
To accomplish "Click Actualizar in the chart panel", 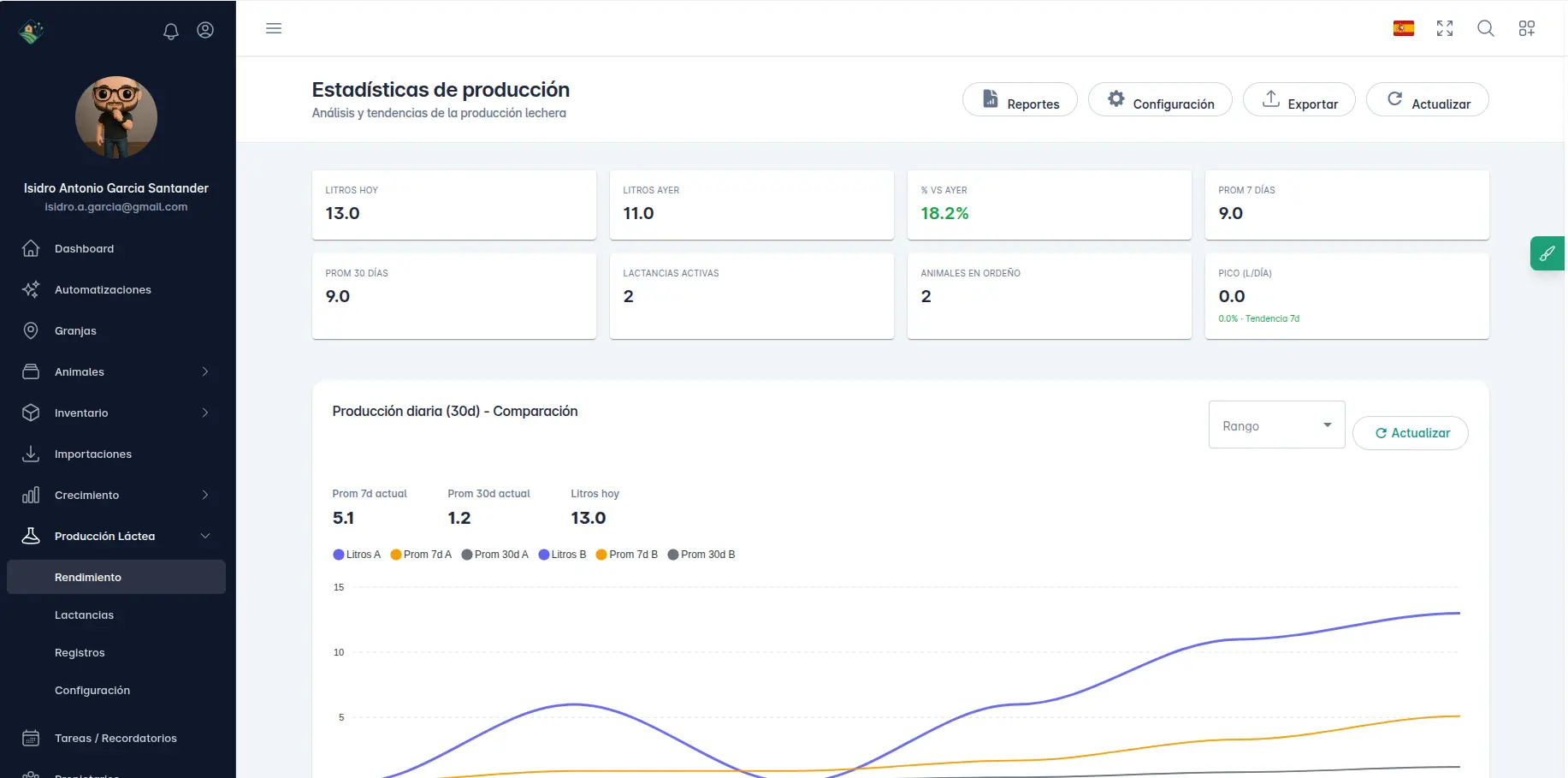I will (1410, 433).
